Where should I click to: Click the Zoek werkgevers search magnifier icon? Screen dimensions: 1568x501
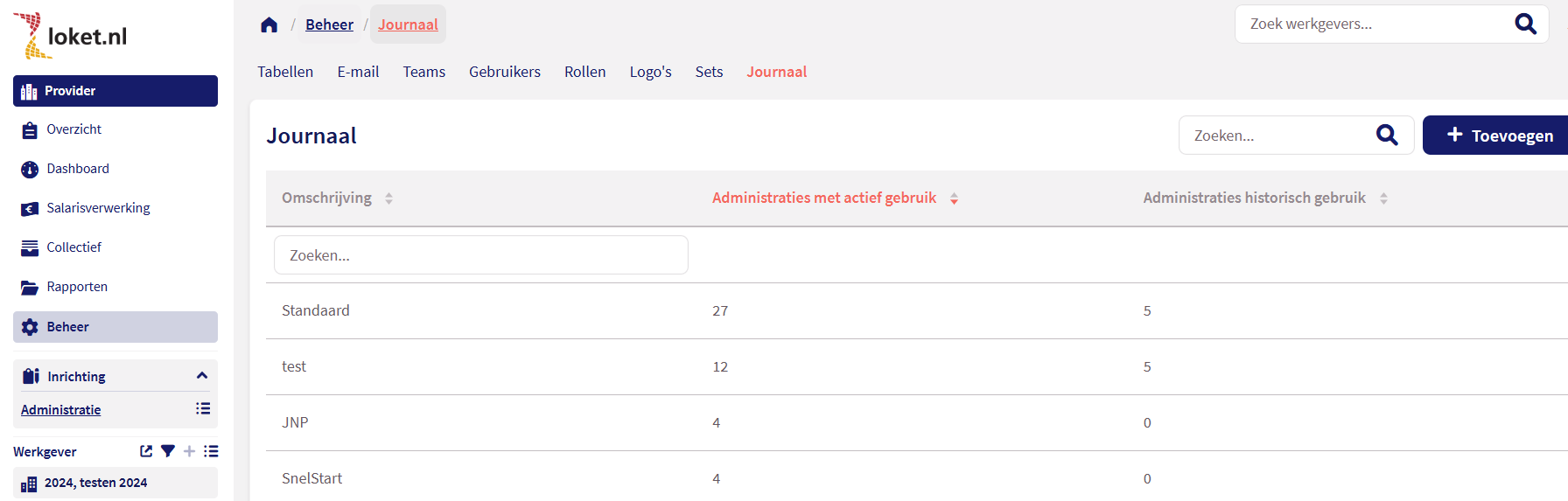click(x=1525, y=24)
